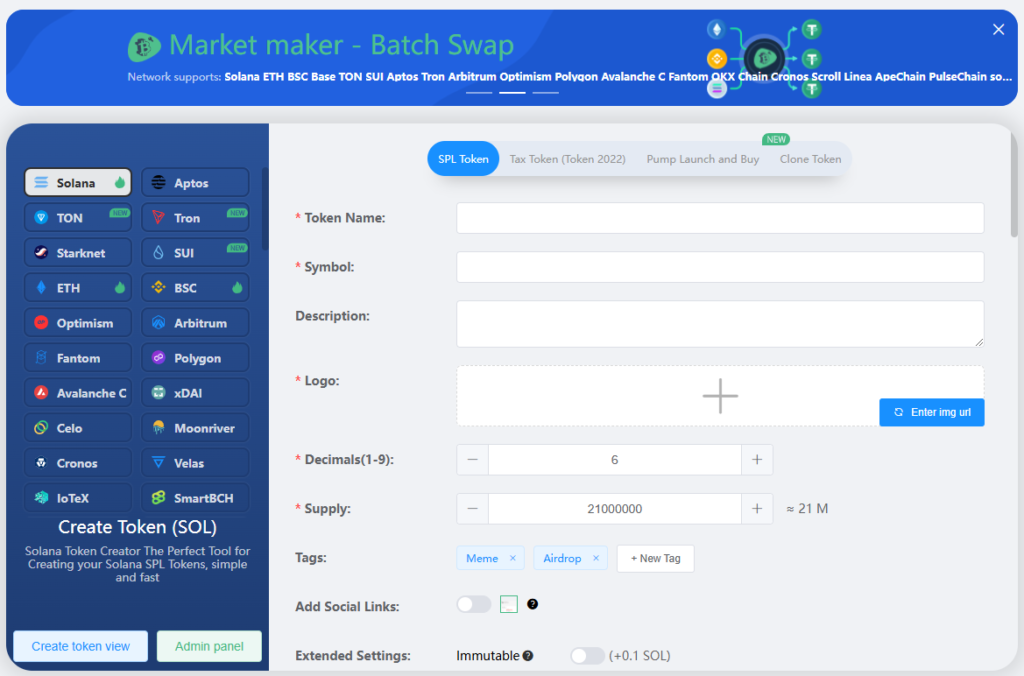Image resolution: width=1024 pixels, height=676 pixels.
Task: Remove the Meme tag
Action: (x=513, y=558)
